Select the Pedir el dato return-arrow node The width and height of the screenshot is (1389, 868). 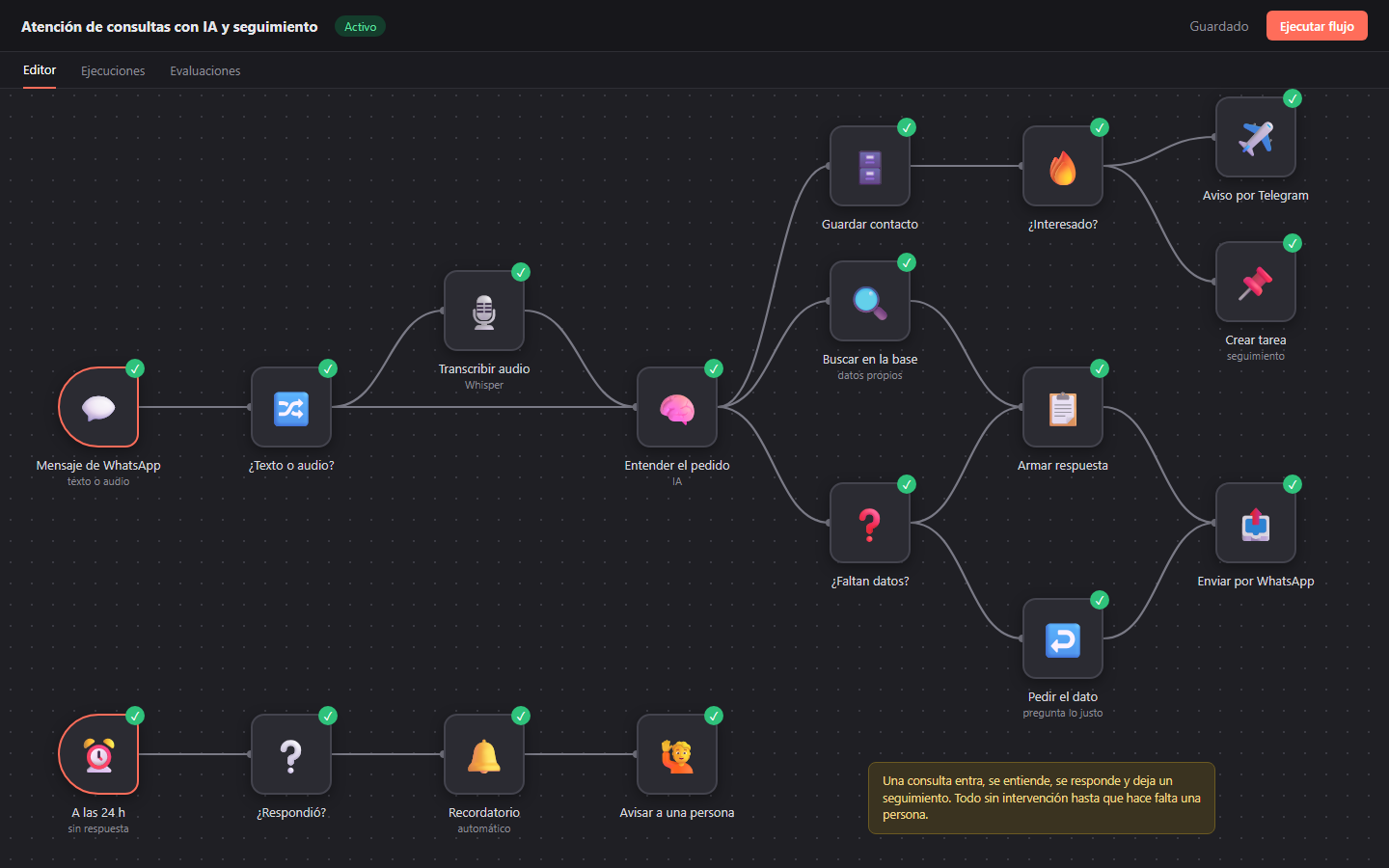click(x=1063, y=638)
